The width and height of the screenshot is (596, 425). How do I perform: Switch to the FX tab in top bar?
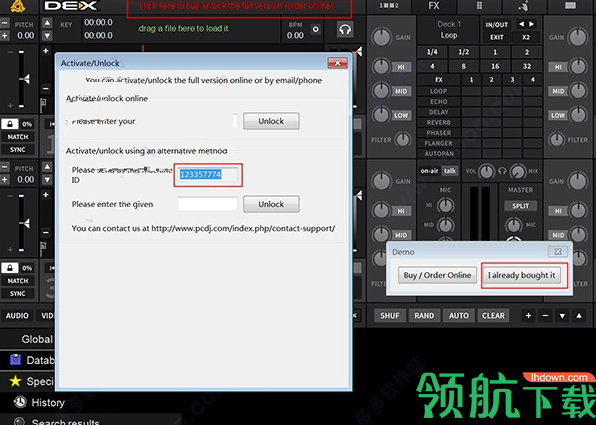(x=434, y=6)
